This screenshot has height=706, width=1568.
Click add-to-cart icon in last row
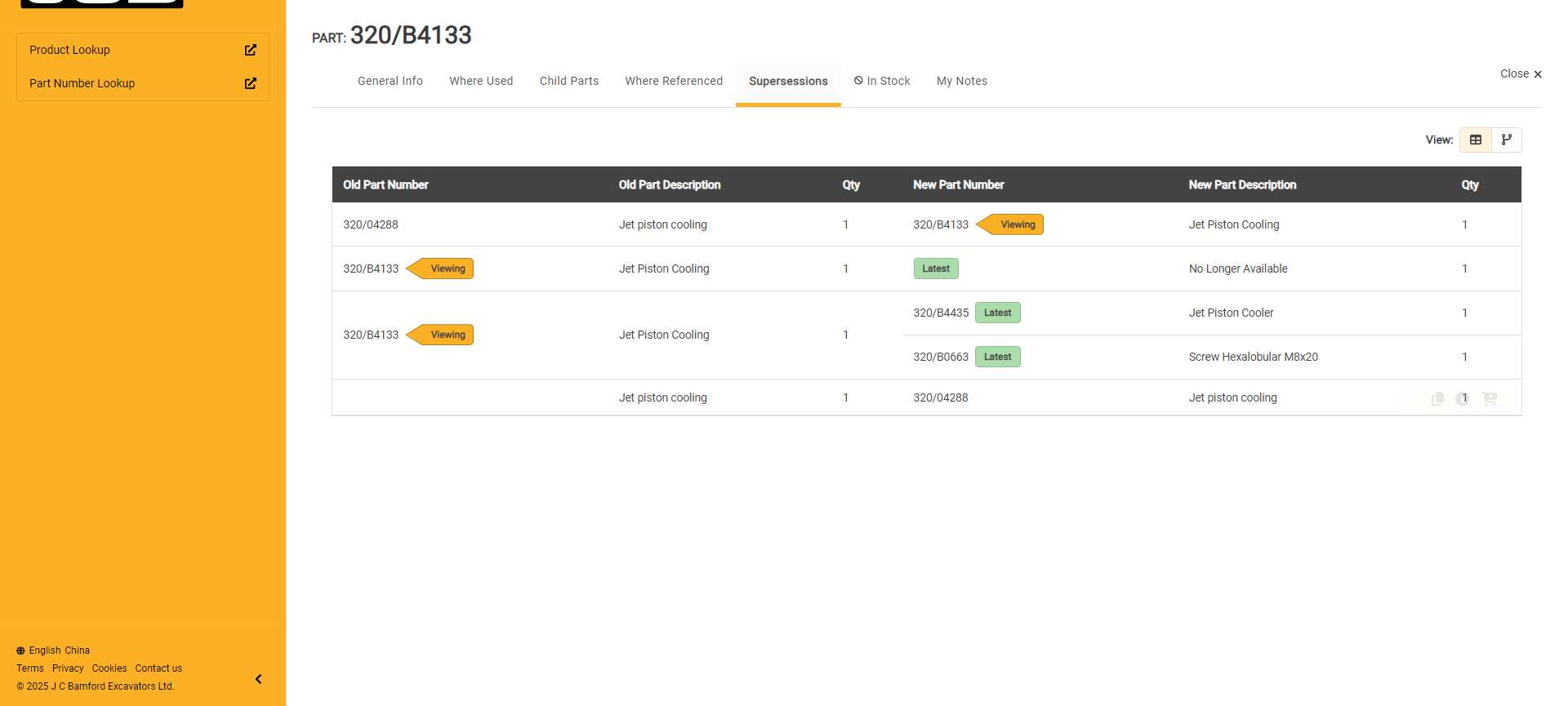point(1490,398)
